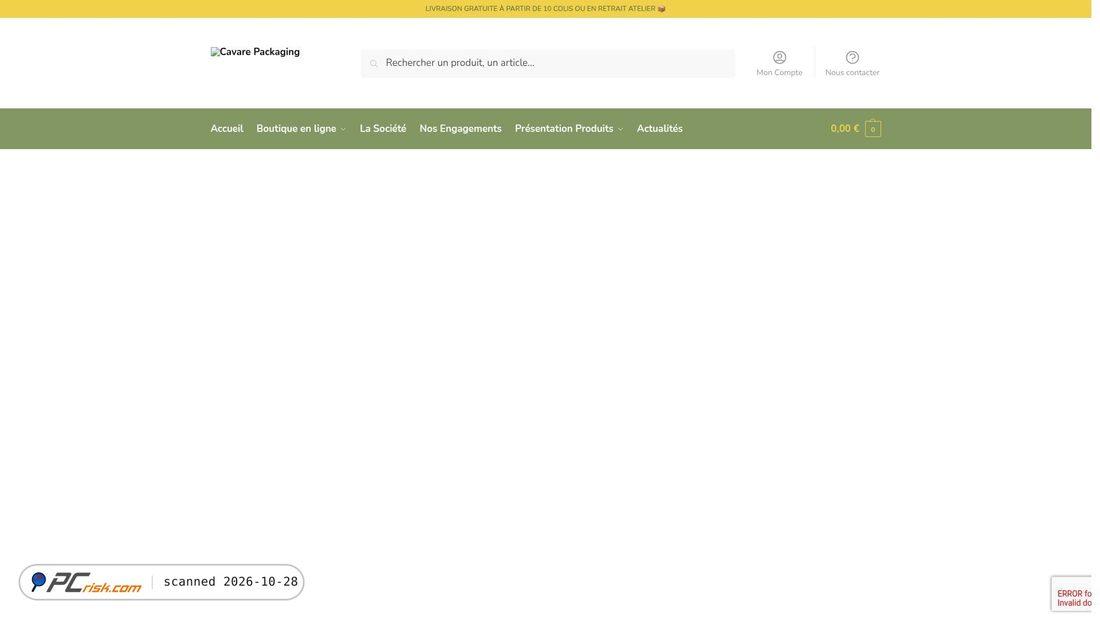Open Nos Engagements menu item
The image size is (1100, 619).
point(460,128)
